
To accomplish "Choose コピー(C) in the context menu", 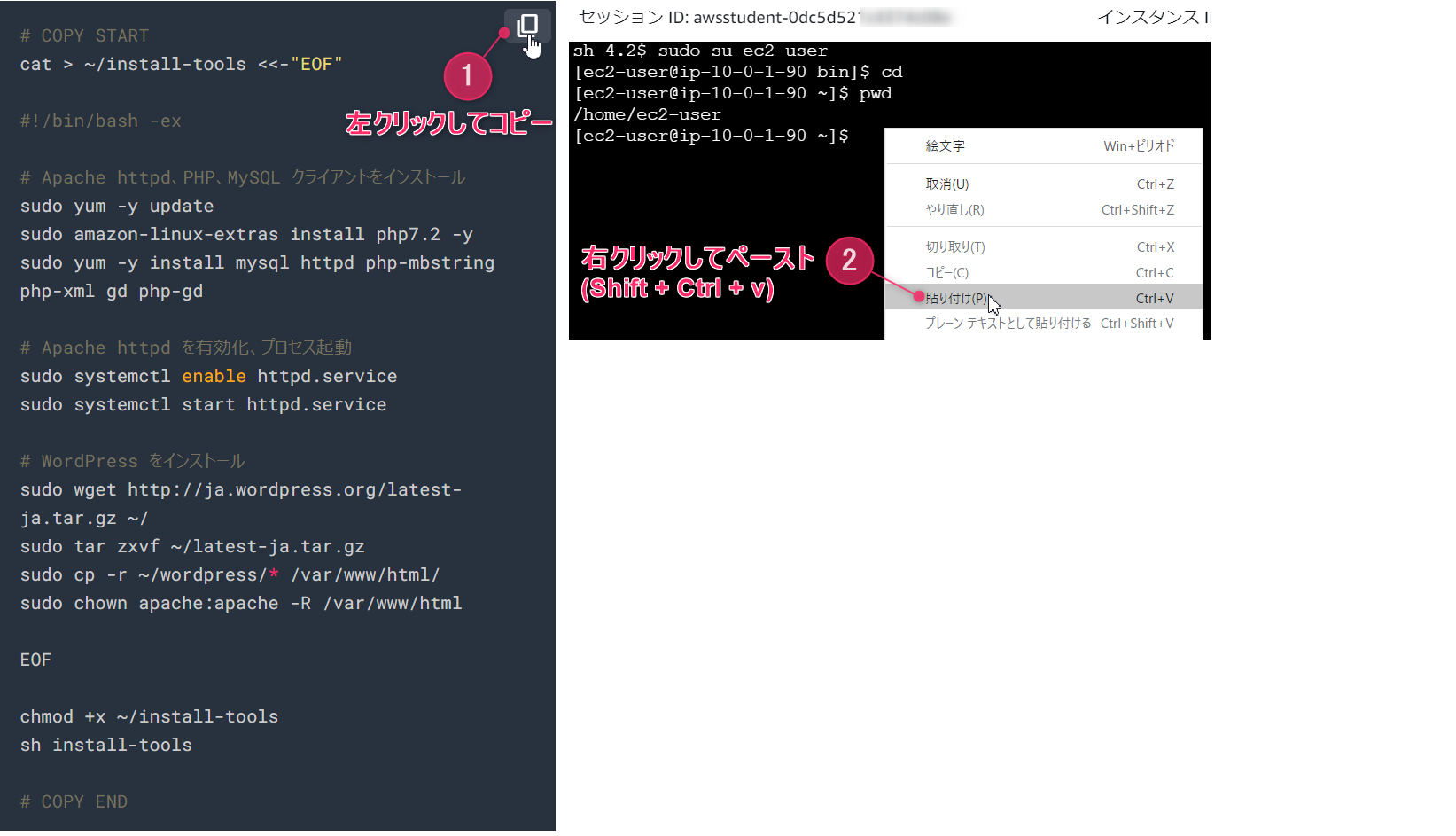I will [x=946, y=273].
